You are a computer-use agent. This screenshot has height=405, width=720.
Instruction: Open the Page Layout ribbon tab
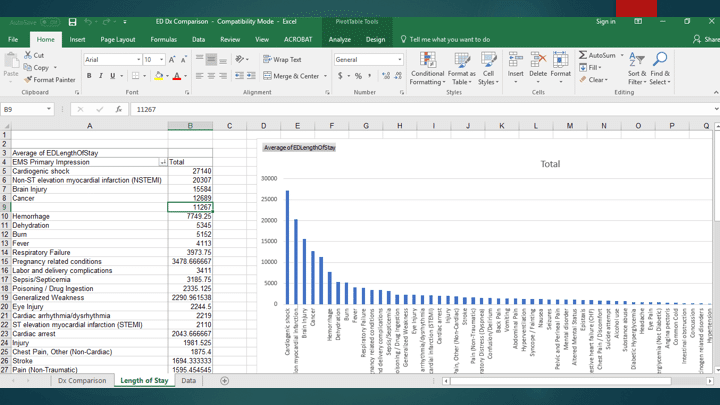pyautogui.click(x=118, y=40)
